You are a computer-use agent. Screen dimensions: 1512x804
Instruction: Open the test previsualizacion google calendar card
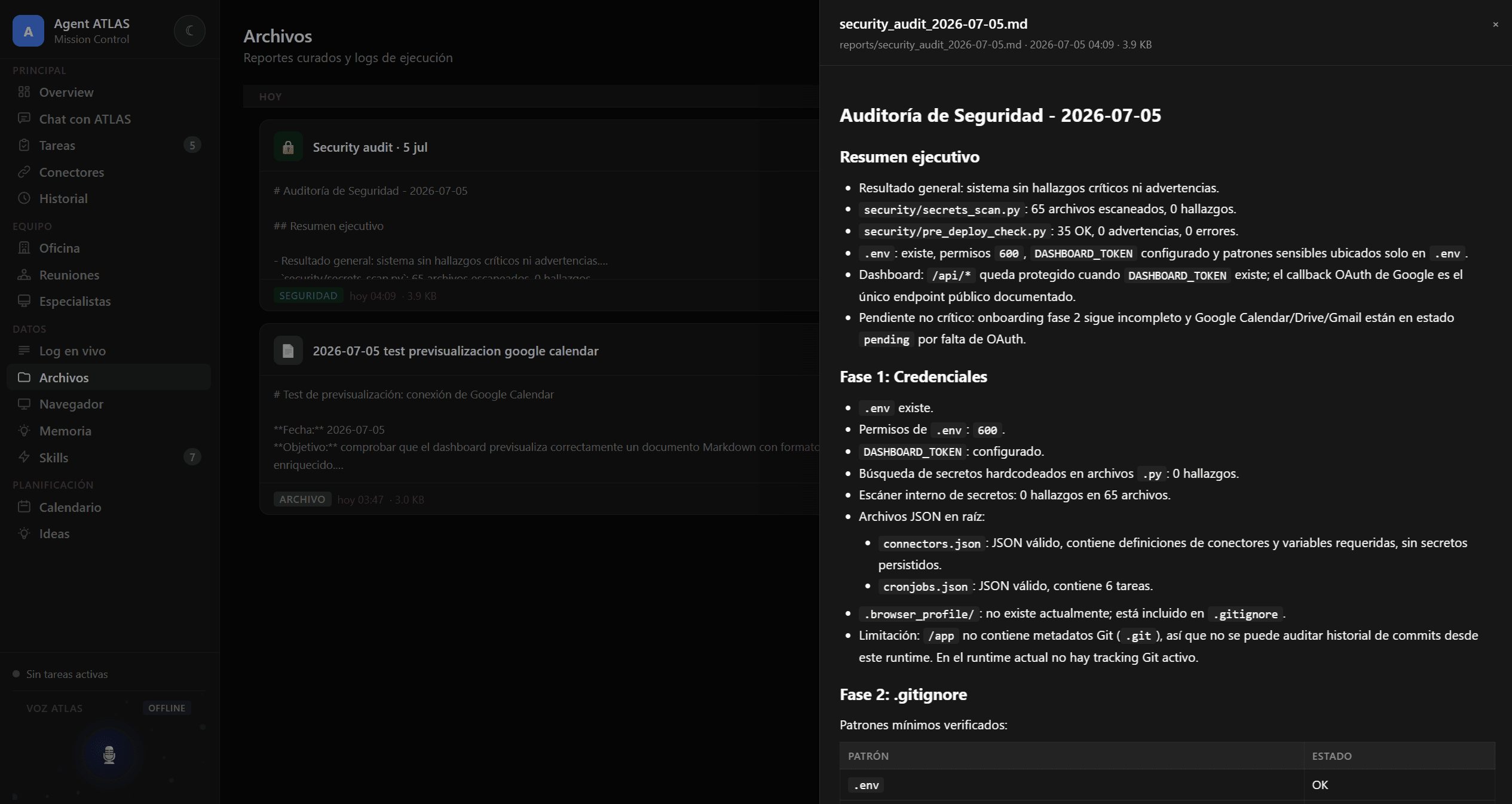coord(455,351)
